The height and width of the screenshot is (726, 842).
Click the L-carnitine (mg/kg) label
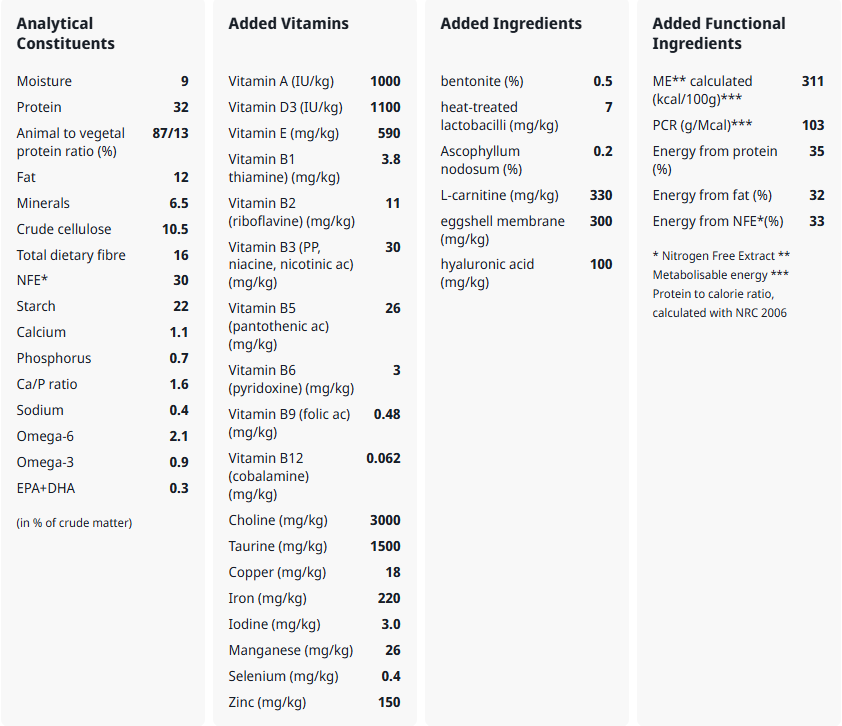[499, 195]
